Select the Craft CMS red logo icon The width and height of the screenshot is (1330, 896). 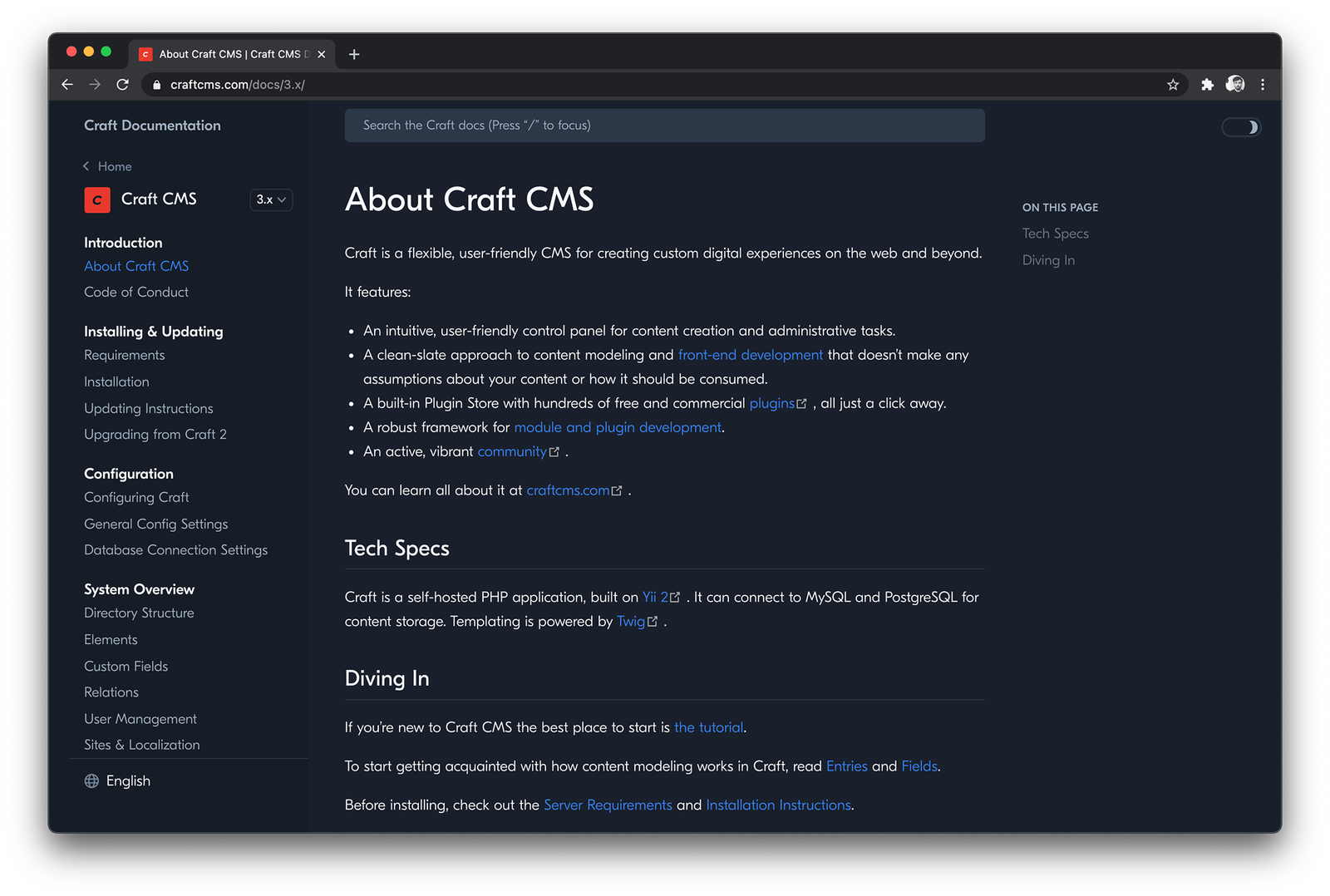[x=97, y=199]
